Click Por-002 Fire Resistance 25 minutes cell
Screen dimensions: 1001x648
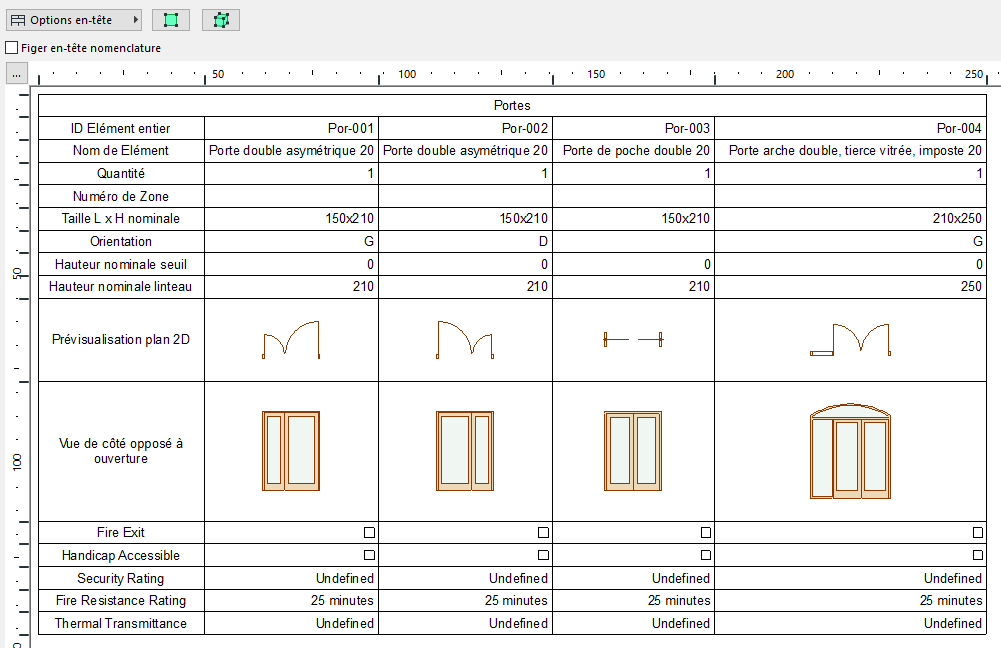(x=465, y=601)
